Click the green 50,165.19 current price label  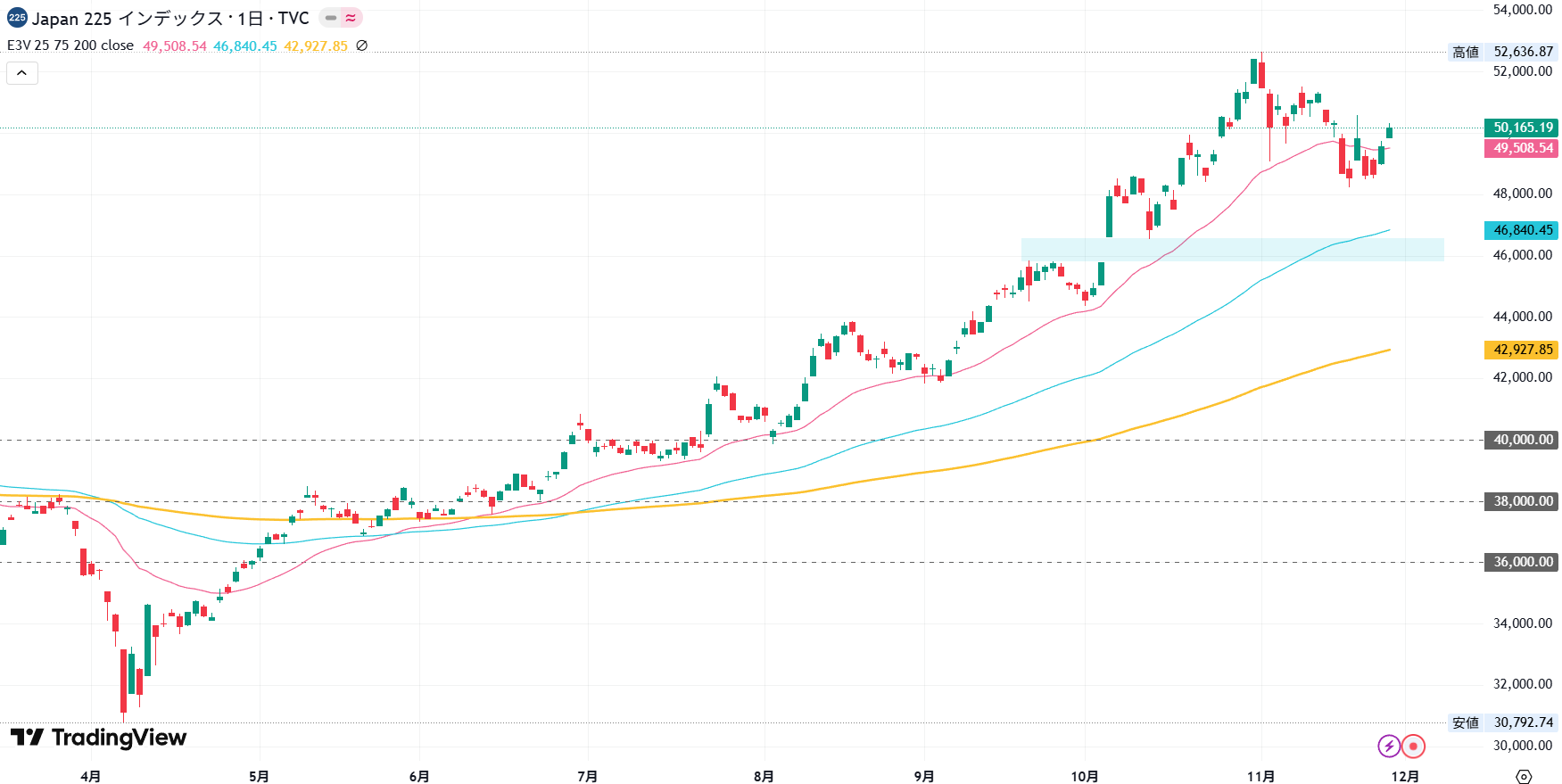(1521, 128)
